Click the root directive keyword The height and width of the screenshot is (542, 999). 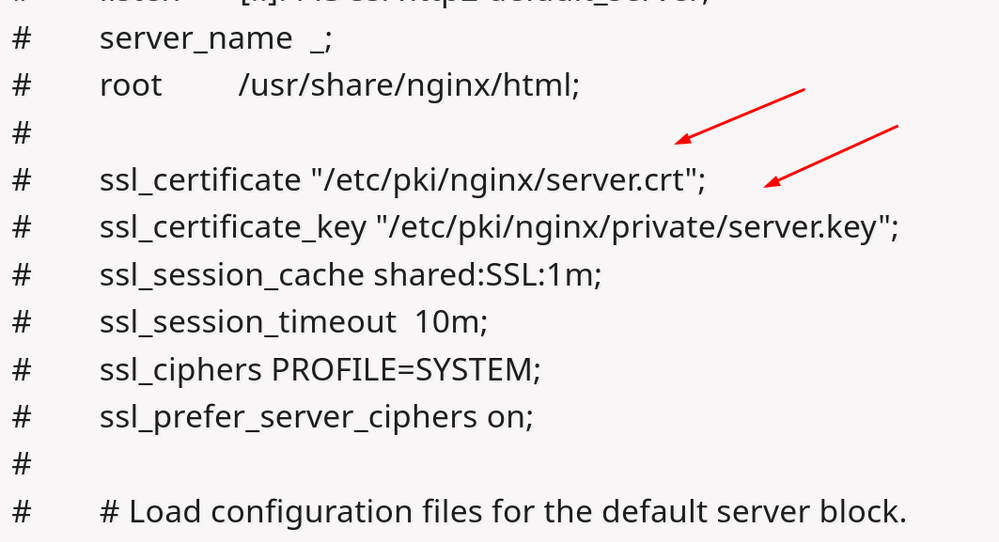[x=130, y=86]
